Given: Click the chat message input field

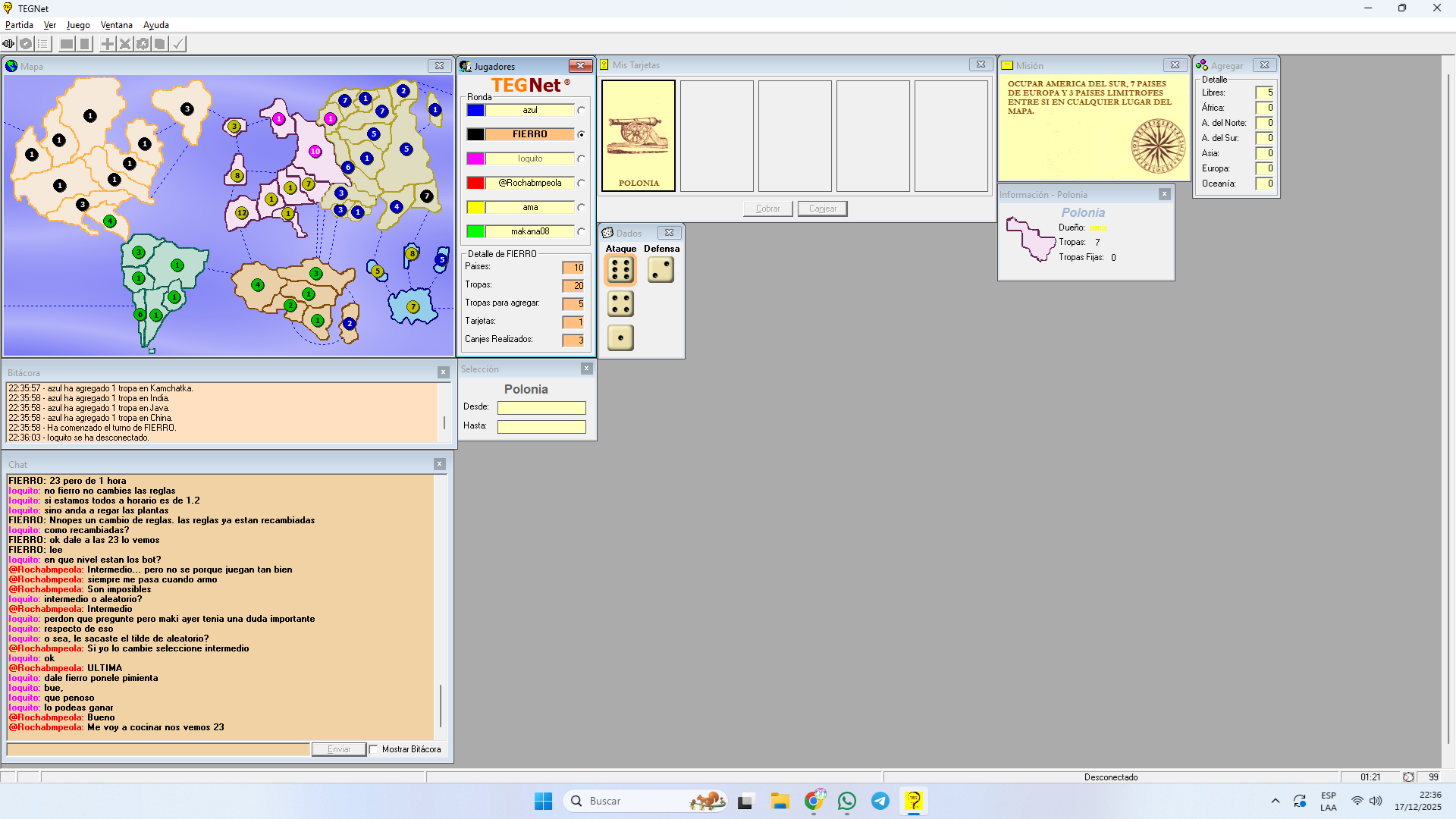Looking at the screenshot, I should tap(158, 749).
